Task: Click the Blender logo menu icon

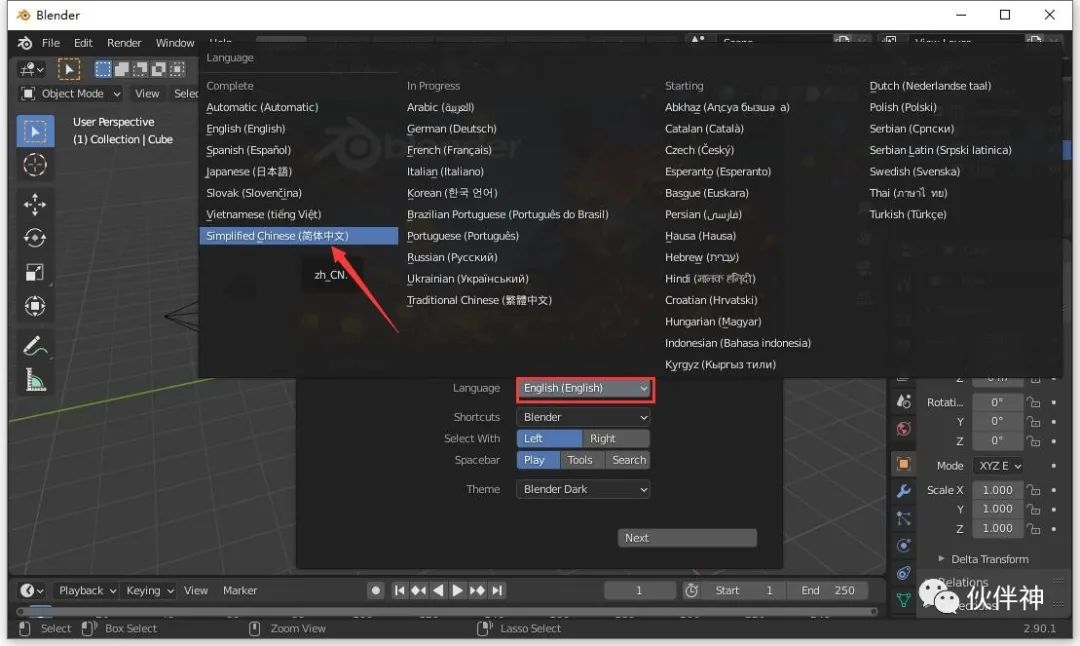Action: click(25, 43)
